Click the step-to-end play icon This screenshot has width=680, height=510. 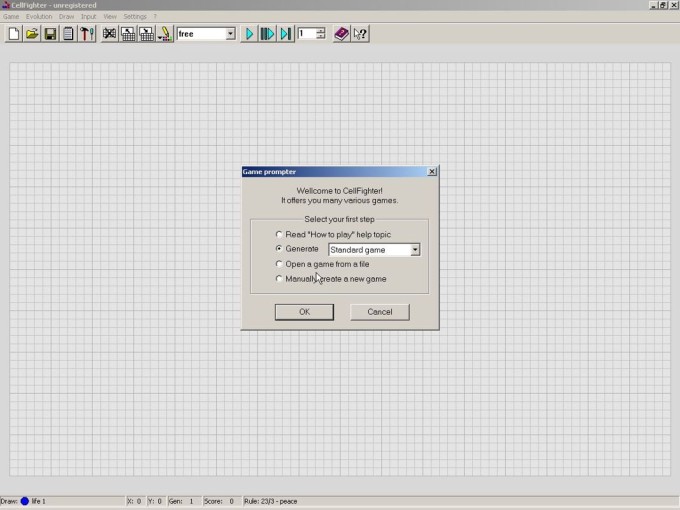(286, 34)
